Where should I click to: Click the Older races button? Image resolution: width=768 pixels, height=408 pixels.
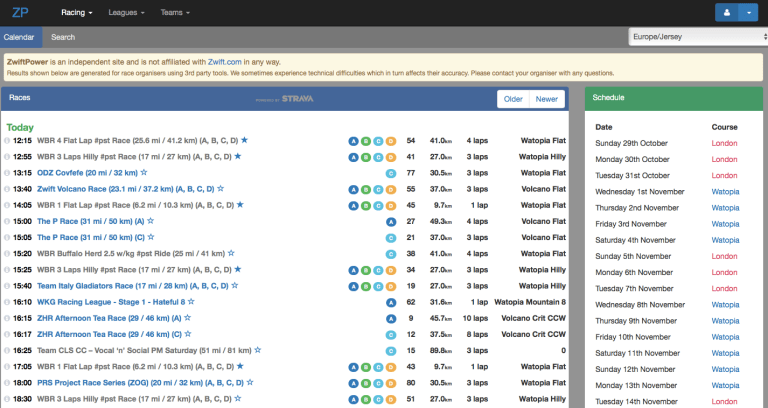pos(513,99)
